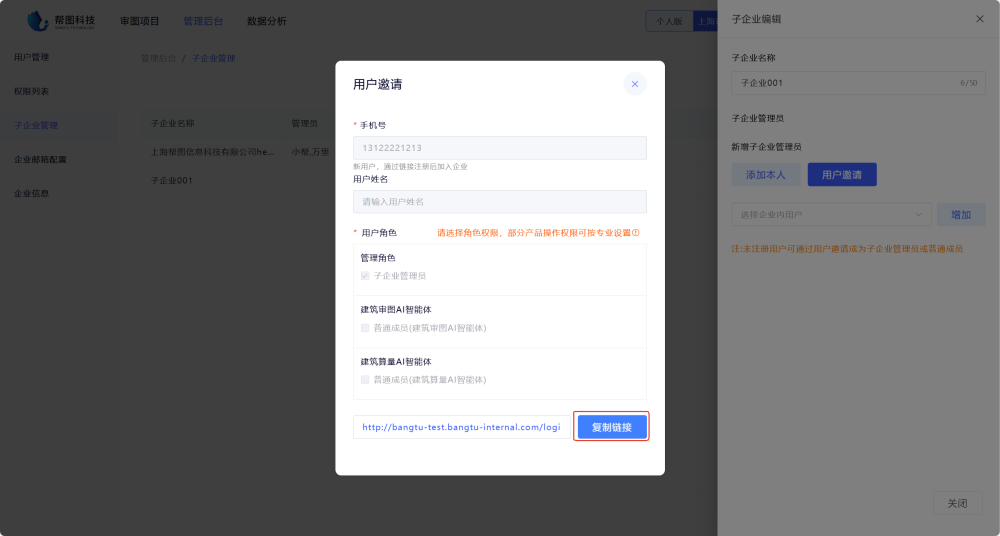Select 管理后台 in top navigation

click(x=203, y=21)
